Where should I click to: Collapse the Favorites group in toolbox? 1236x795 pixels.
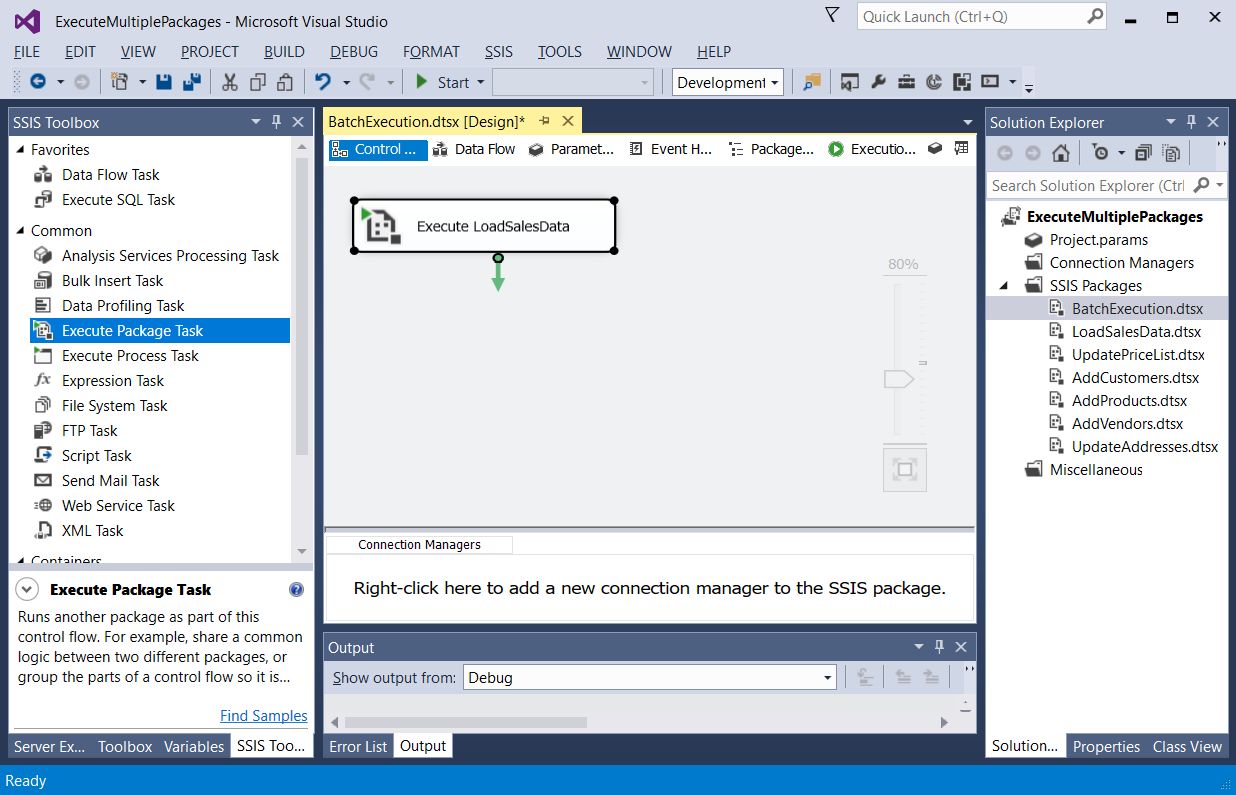[20, 149]
